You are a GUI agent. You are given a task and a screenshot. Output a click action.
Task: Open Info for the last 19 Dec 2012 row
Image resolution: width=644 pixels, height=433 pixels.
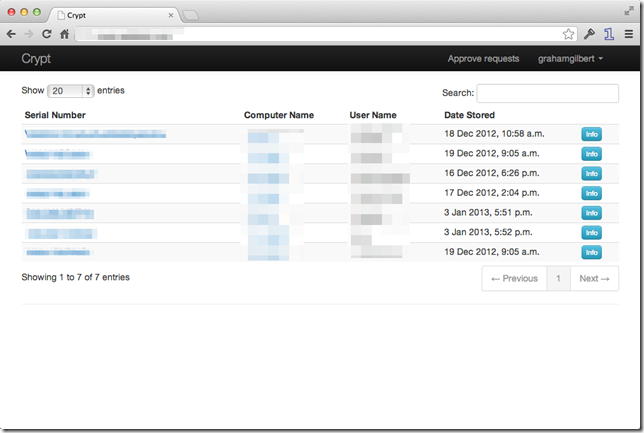[x=591, y=252]
